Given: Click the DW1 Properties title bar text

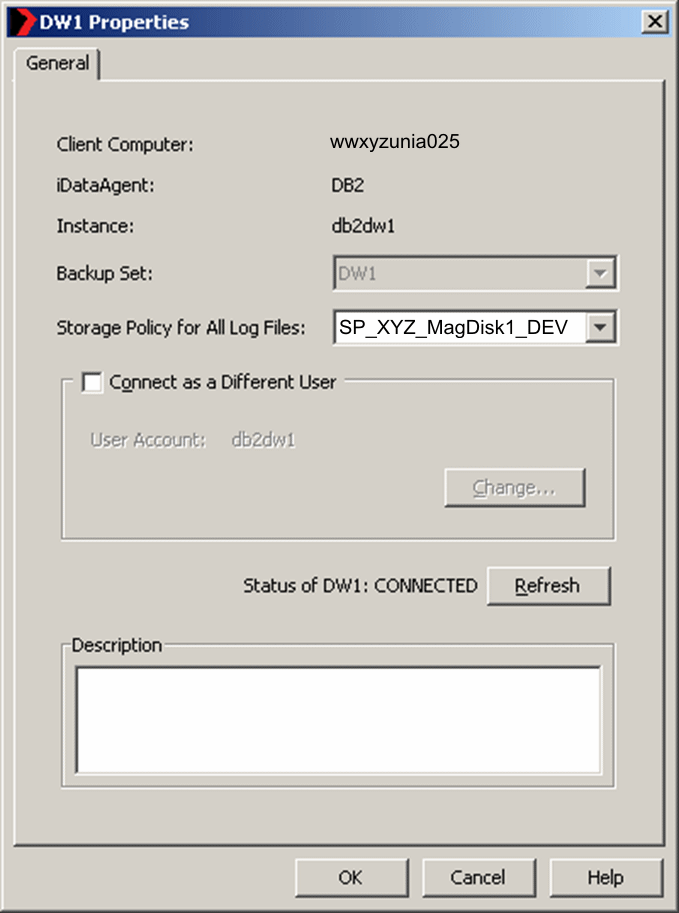Looking at the screenshot, I should tap(114, 22).
